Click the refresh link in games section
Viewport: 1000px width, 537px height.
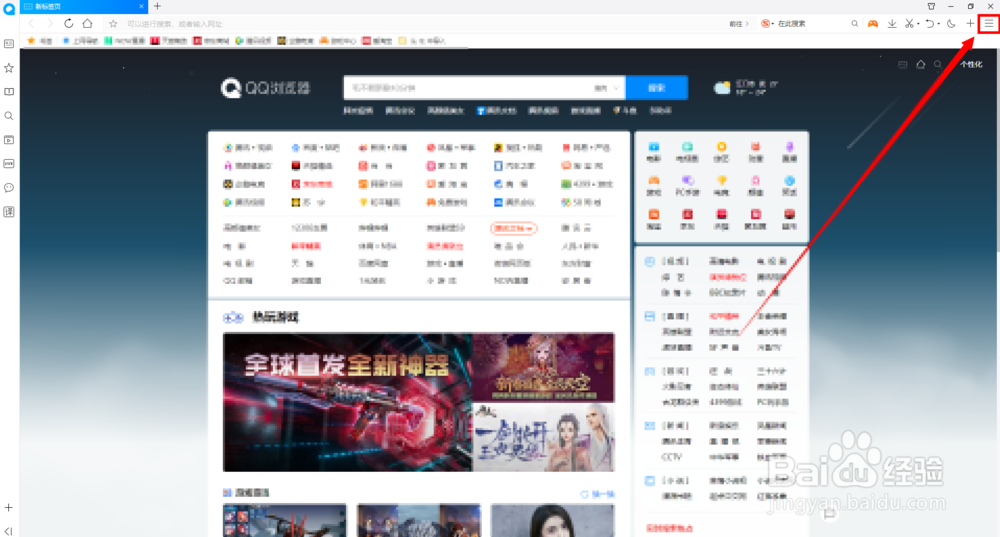[598, 494]
